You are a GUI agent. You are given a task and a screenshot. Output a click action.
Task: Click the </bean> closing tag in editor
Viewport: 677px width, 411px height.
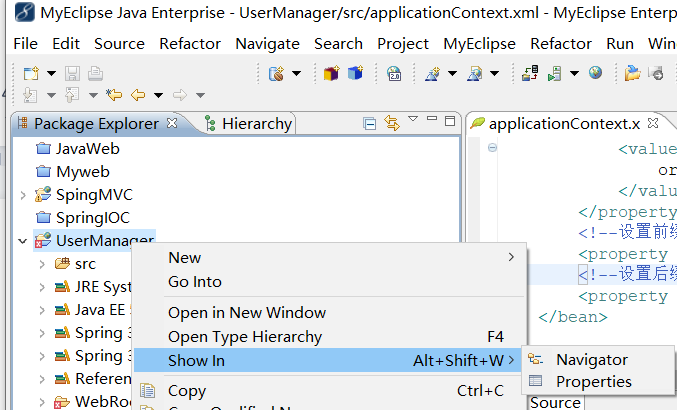(573, 317)
